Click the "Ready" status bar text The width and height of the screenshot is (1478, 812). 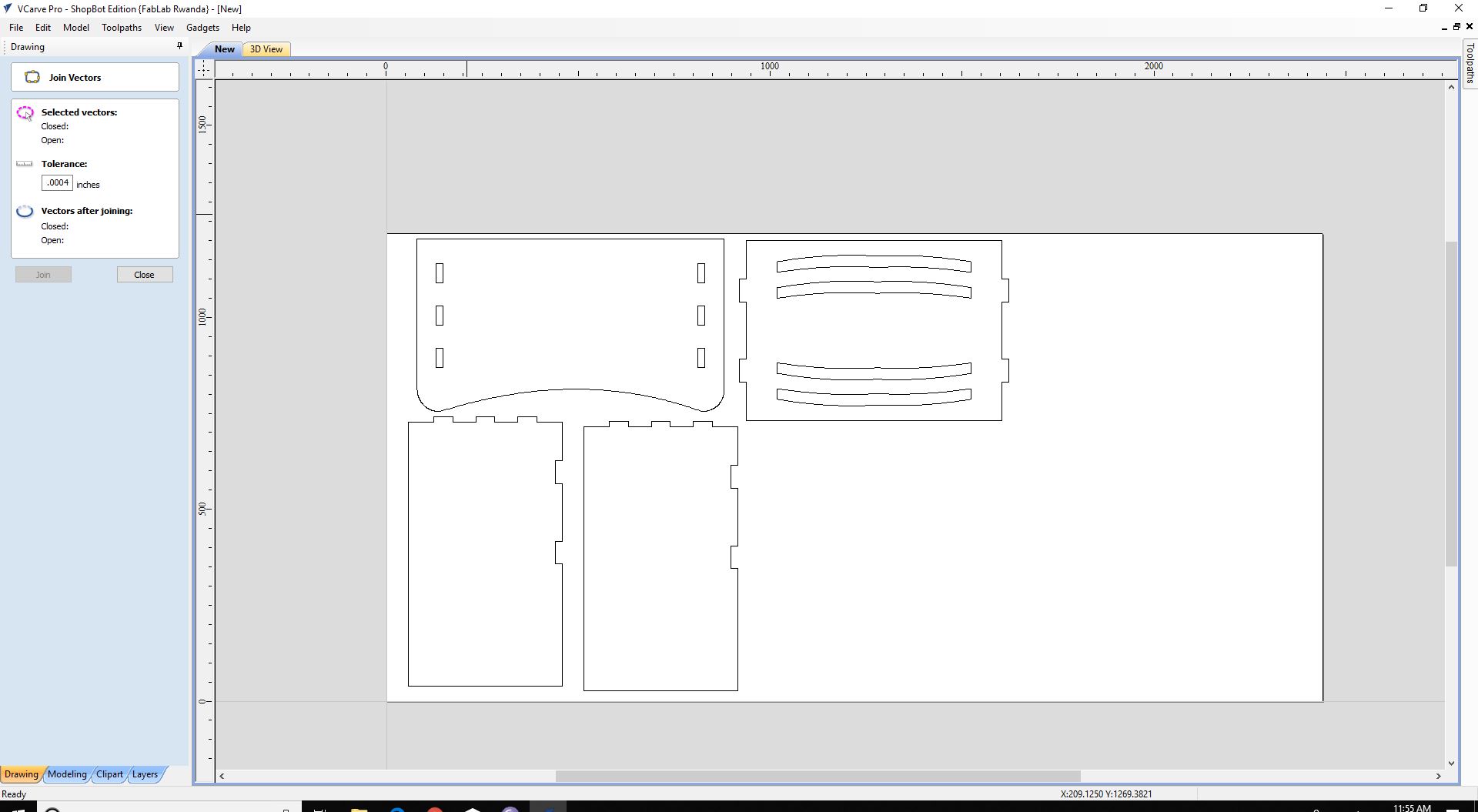coord(14,794)
